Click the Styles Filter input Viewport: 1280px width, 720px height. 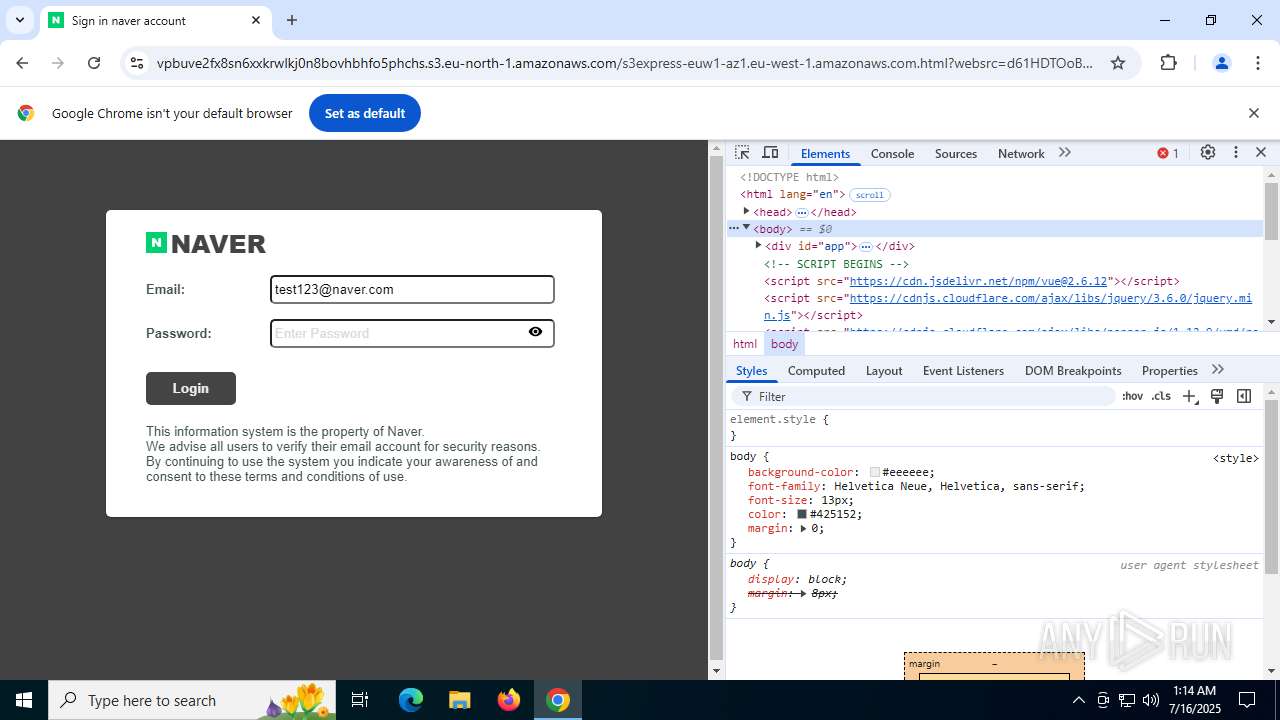coord(925,396)
